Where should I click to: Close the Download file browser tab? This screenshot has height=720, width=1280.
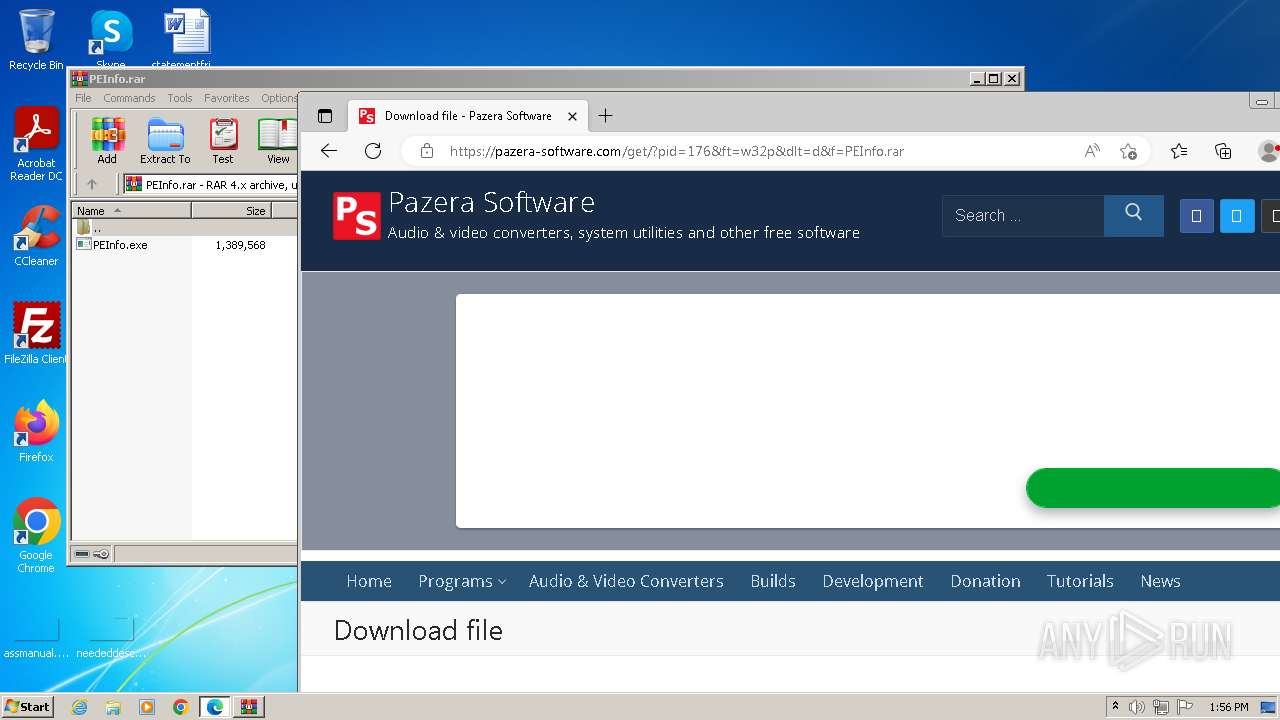pos(572,116)
